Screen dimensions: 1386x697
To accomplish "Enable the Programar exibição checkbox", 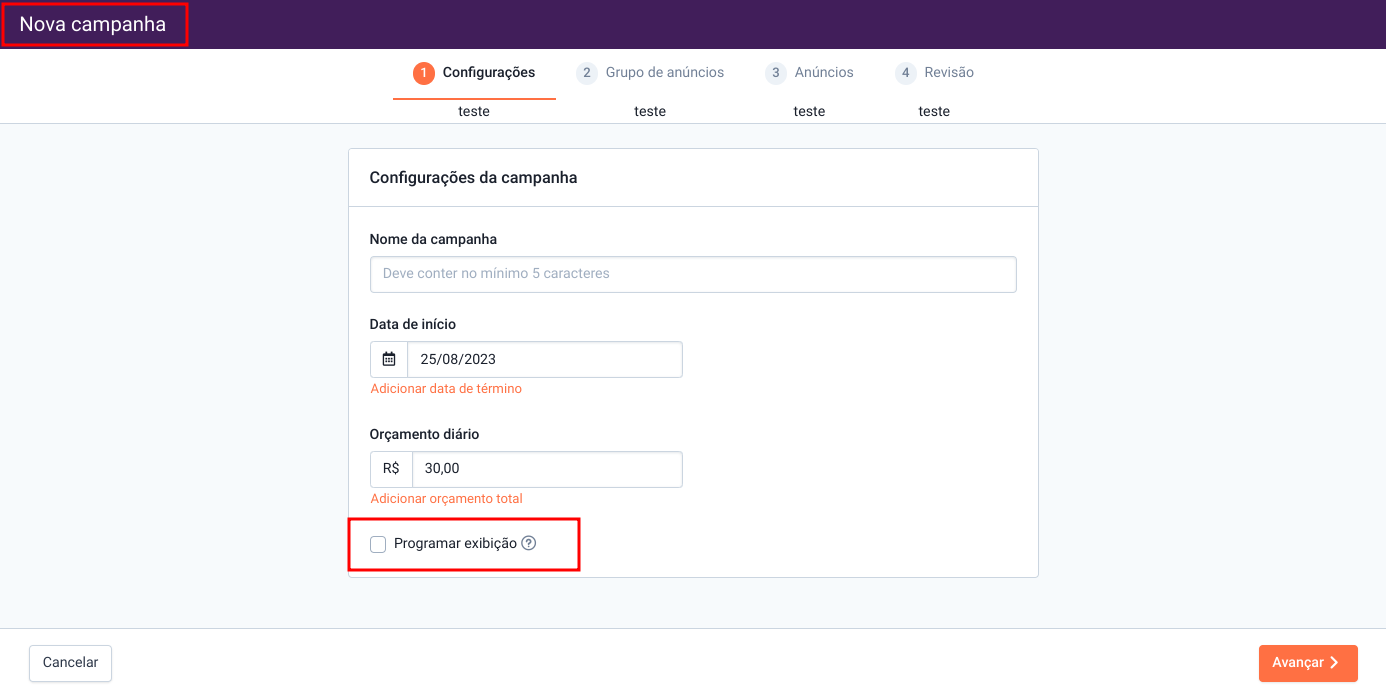I will 378,544.
